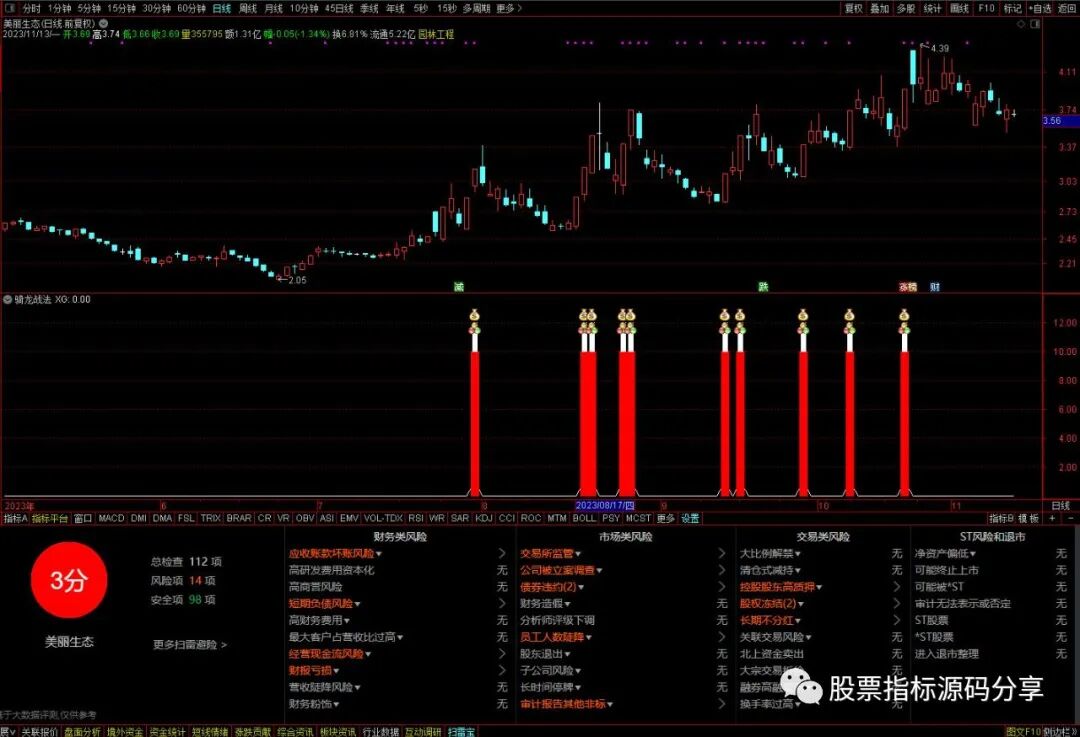Click the panel toggle icon left of 分时
Viewport: 1080px width, 737px height.
tap(10, 8)
